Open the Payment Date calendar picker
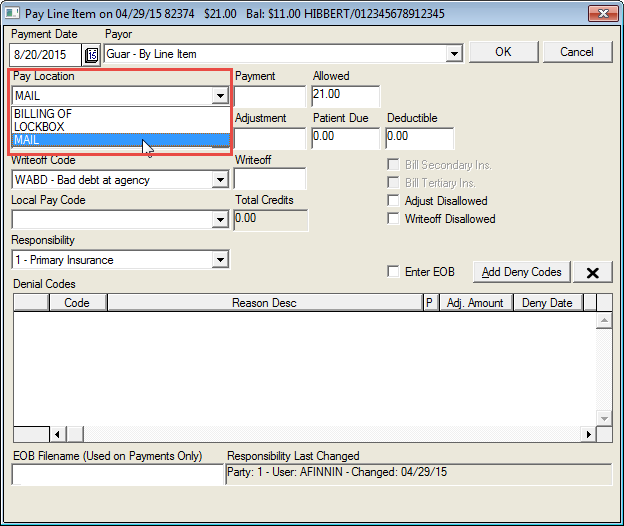 [x=91, y=53]
